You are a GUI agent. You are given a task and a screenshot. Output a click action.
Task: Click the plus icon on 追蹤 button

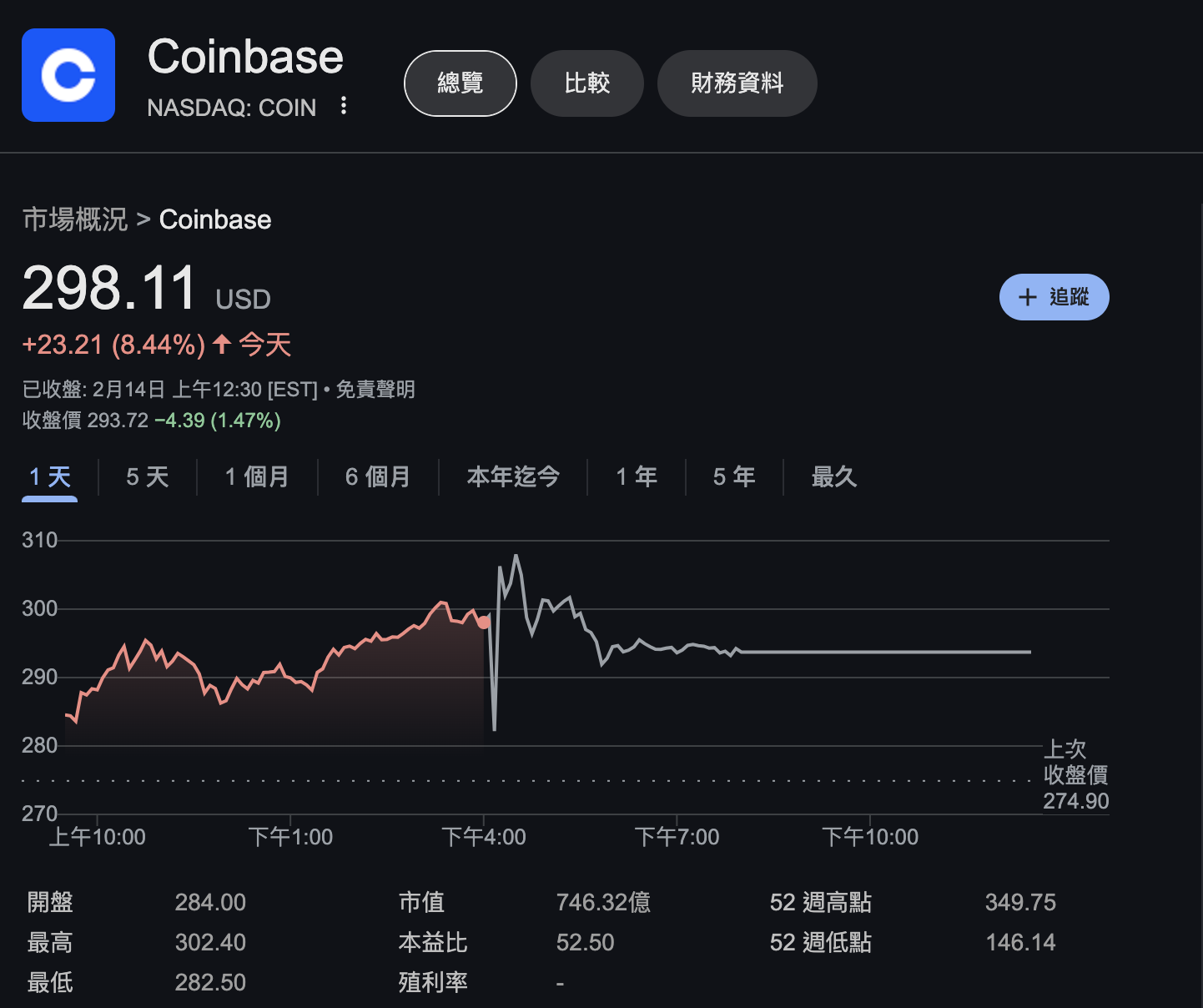pos(1028,297)
